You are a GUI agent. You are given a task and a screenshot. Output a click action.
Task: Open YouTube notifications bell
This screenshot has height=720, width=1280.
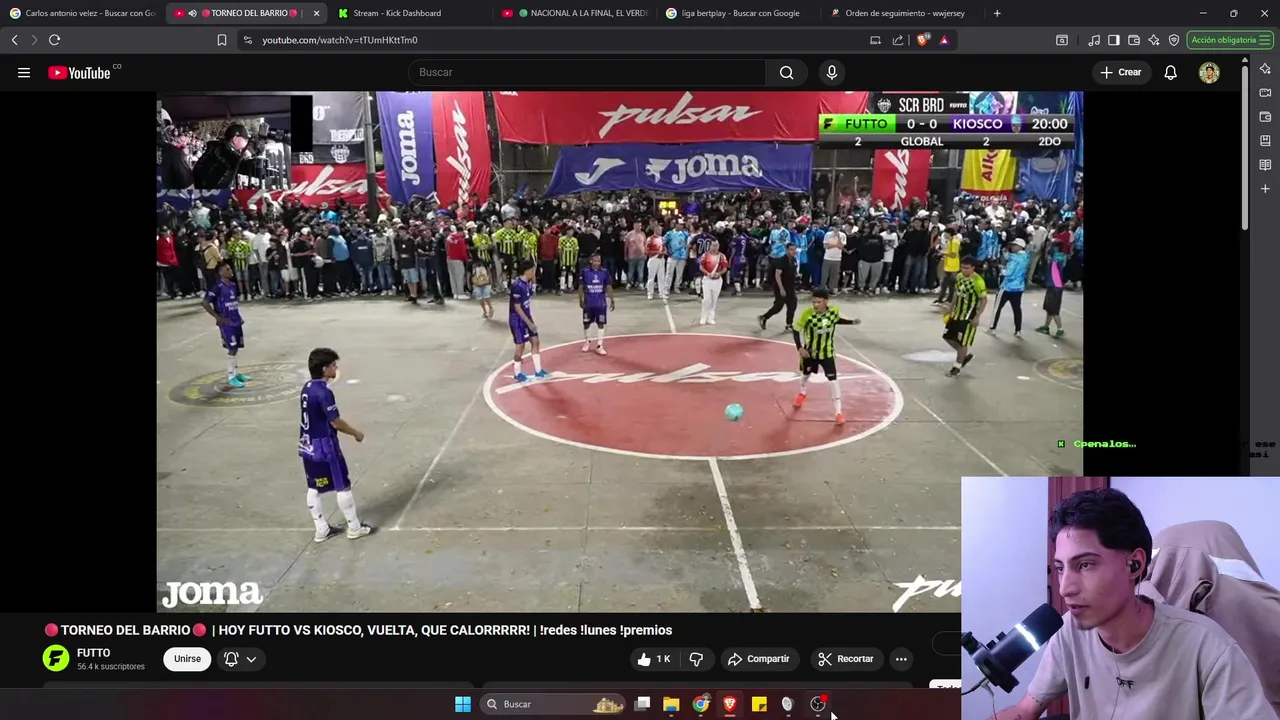click(1170, 72)
